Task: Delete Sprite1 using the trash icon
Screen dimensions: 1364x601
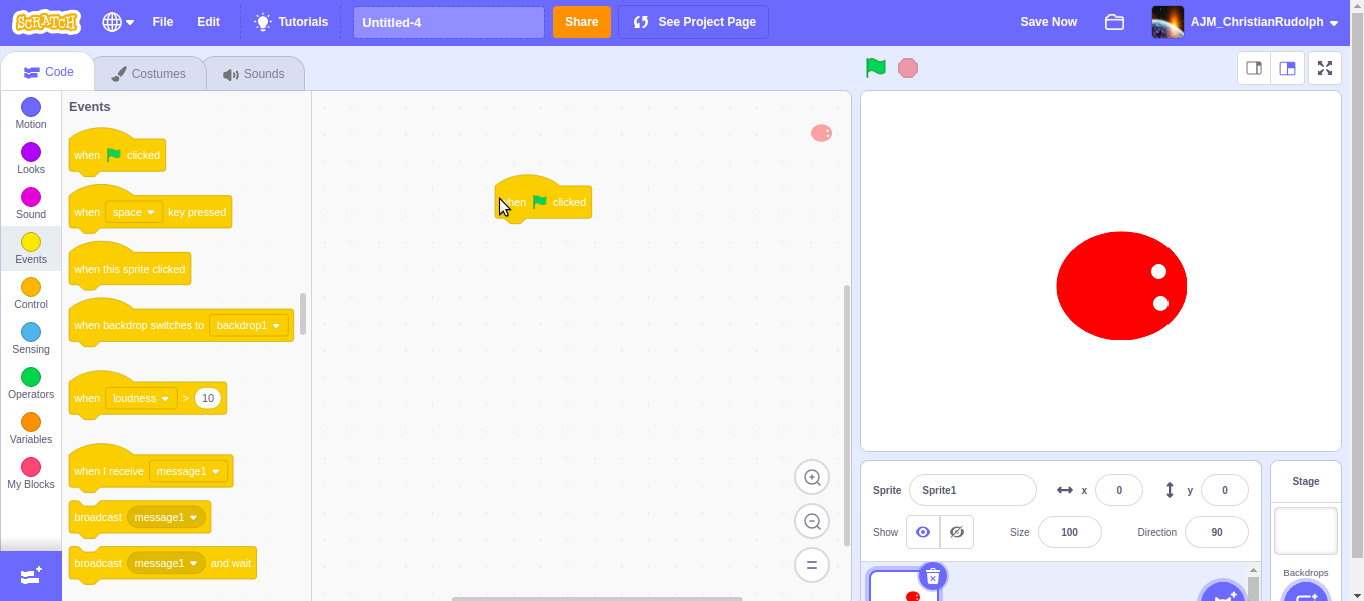Action: click(932, 576)
